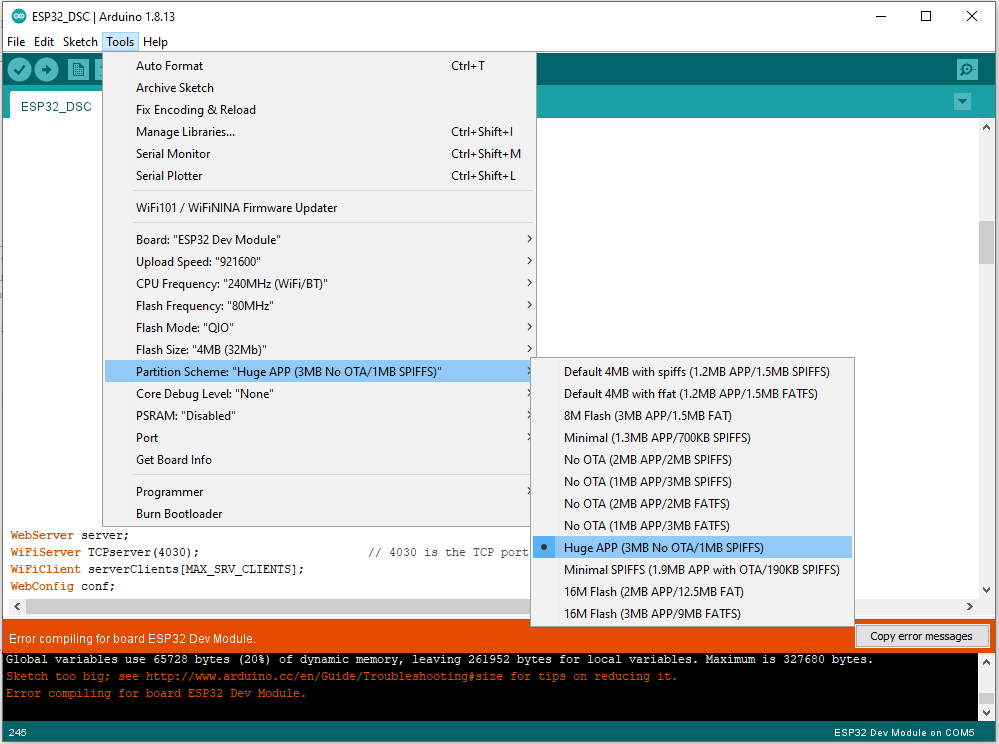
Task: Click 'WebServer server;' code line
Action: point(69,535)
